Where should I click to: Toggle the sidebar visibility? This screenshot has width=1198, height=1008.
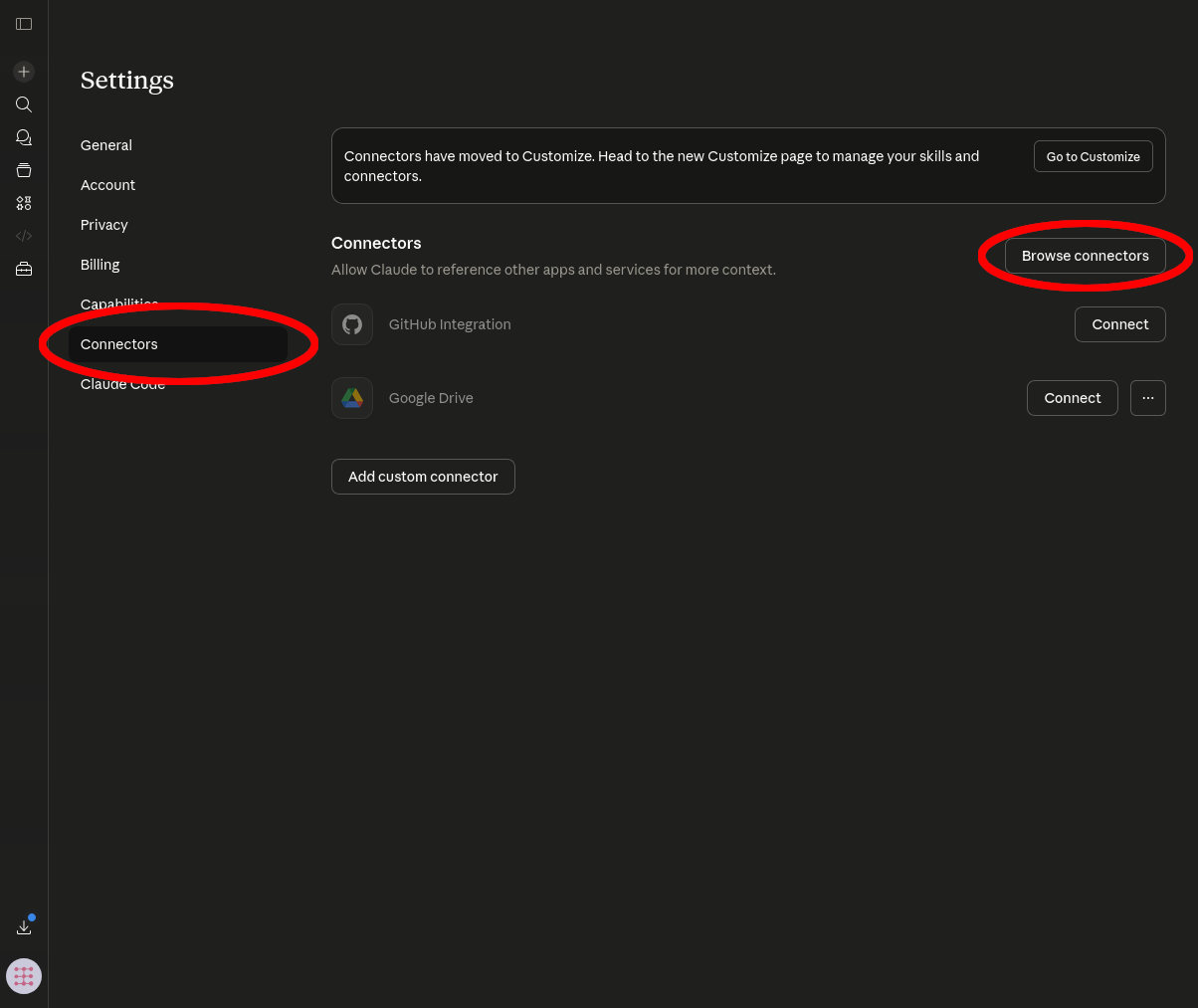pos(23,24)
